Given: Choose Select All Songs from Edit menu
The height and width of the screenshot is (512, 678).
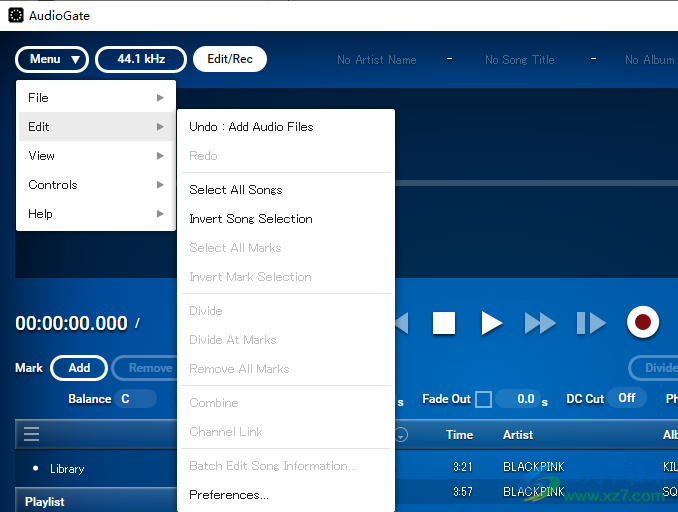Looking at the screenshot, I should 236,190.
